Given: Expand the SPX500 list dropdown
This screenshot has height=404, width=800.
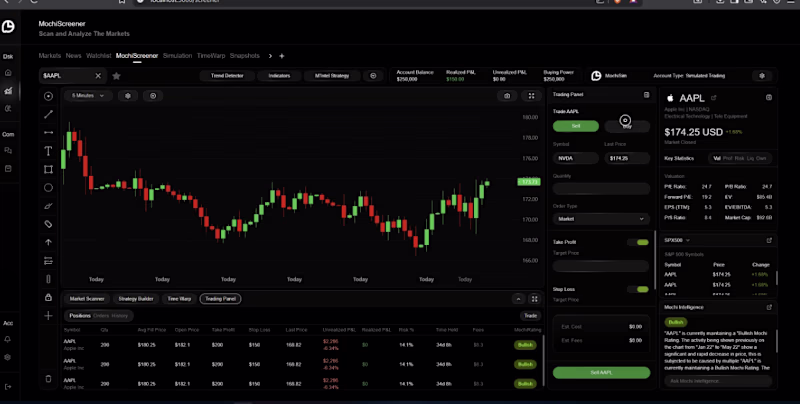Looking at the screenshot, I should click(x=677, y=240).
